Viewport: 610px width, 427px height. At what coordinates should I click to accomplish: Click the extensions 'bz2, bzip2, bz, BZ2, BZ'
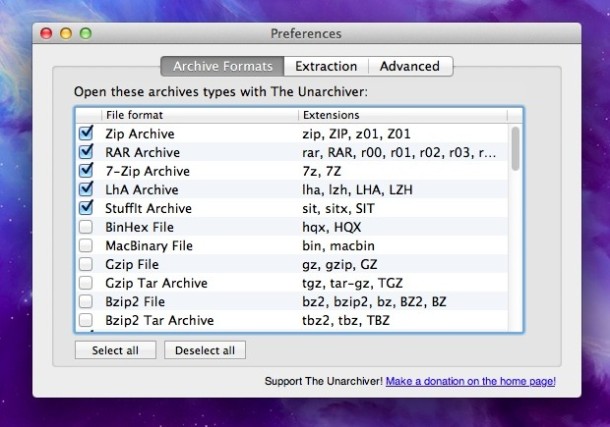(374, 302)
